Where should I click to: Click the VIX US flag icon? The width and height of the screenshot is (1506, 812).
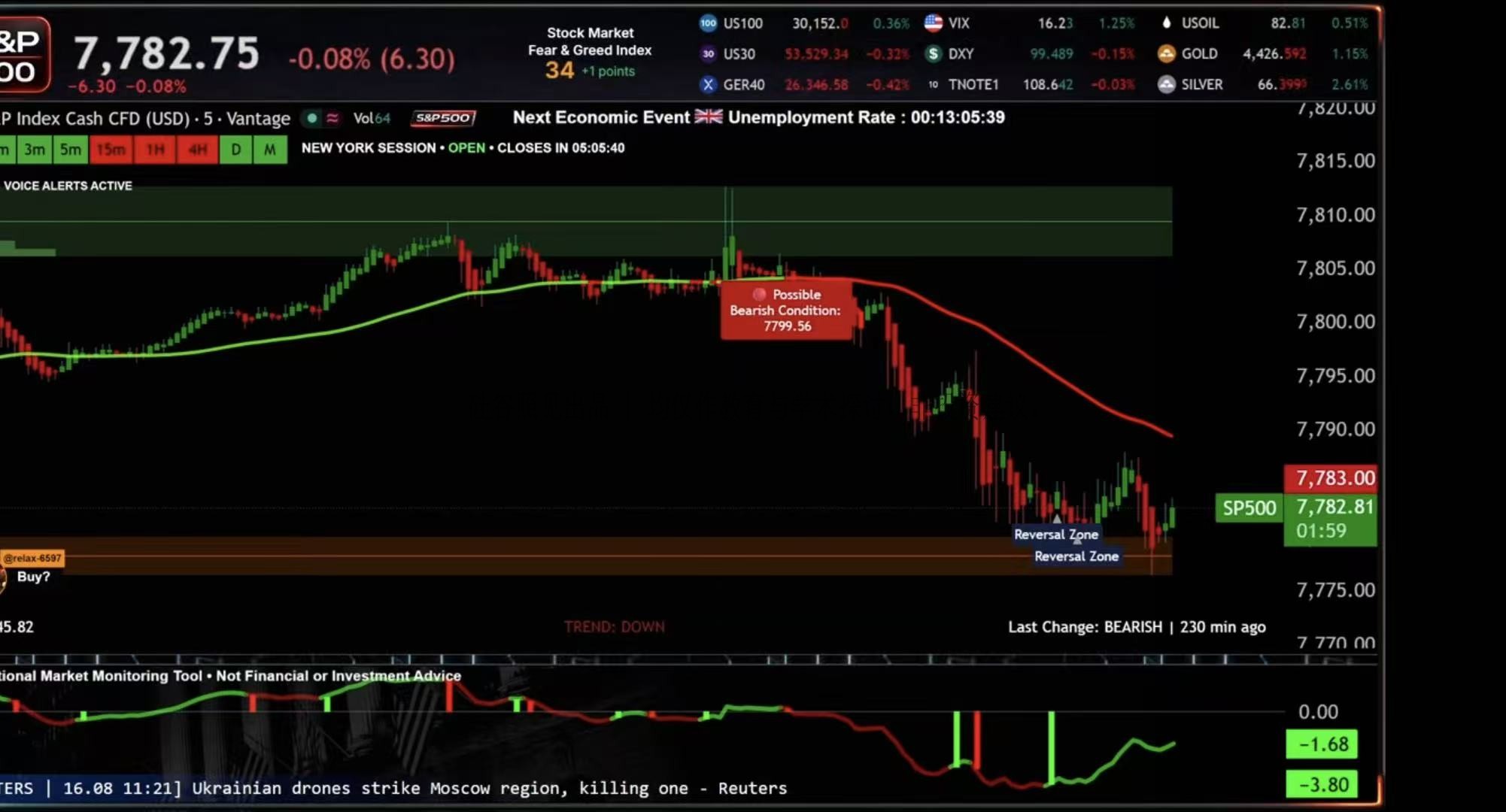[x=934, y=23]
